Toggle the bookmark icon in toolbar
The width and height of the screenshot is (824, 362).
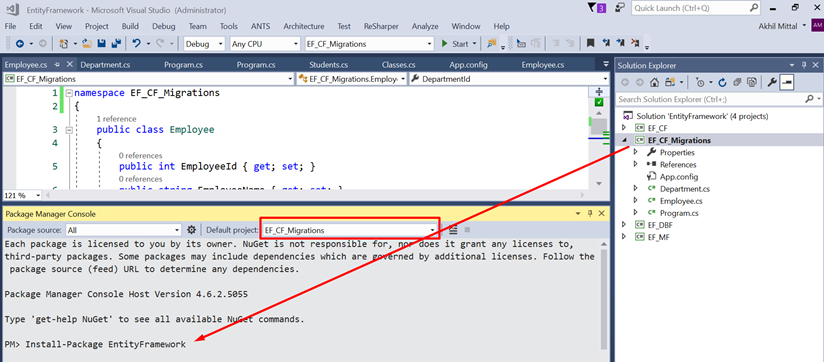[x=591, y=44]
